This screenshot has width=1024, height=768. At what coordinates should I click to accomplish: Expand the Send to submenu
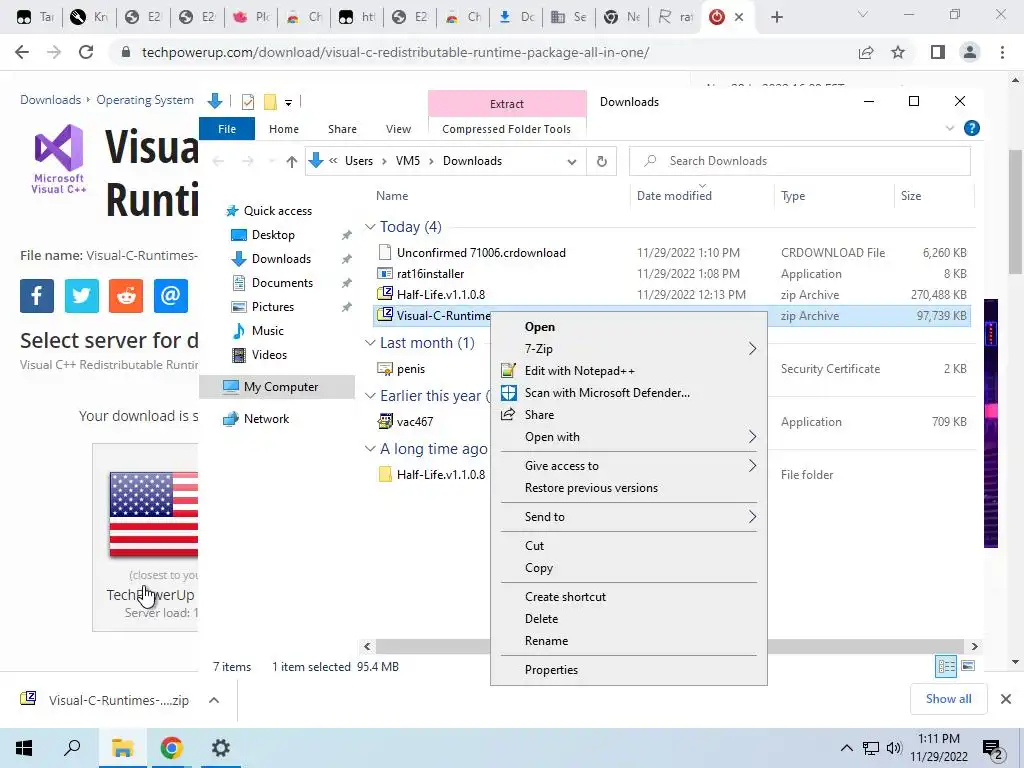click(x=628, y=517)
